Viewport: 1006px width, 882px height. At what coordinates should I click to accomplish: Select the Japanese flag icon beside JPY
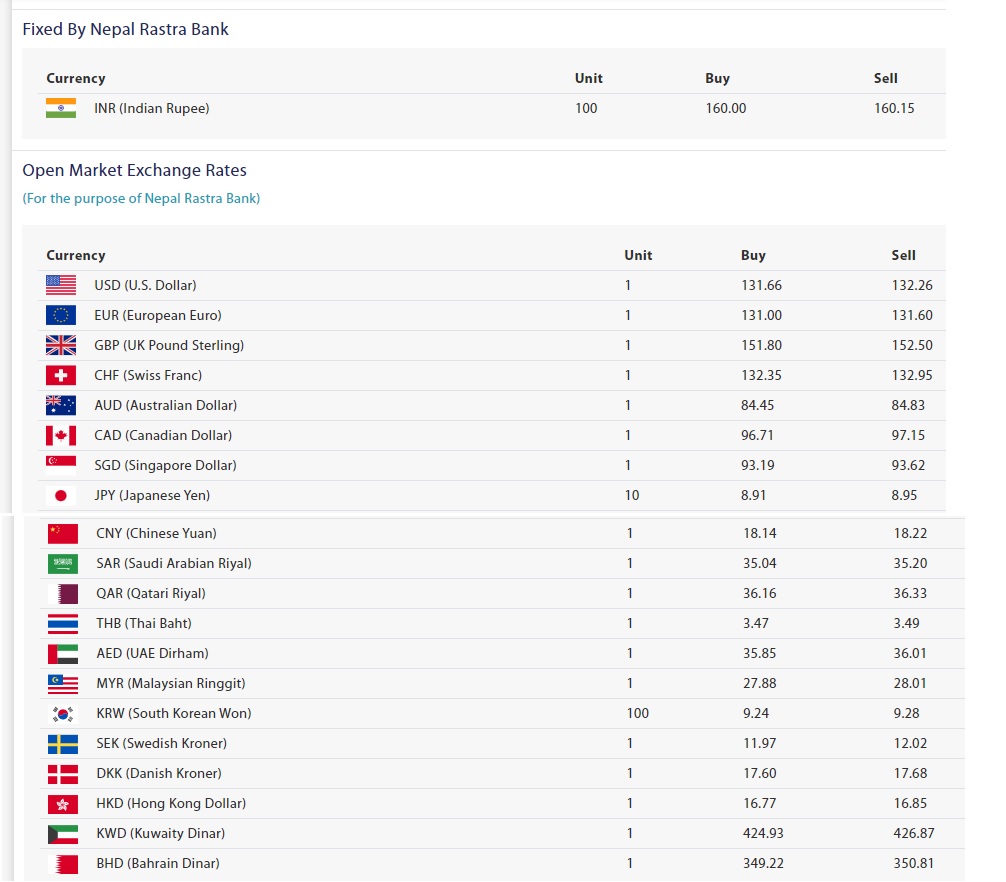61,495
